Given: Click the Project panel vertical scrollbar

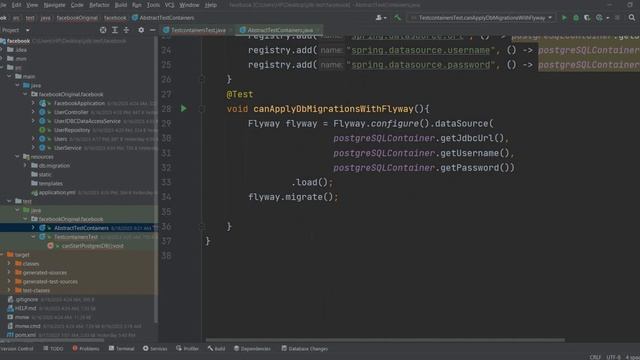Looking at the screenshot, I should click(x=156, y=180).
